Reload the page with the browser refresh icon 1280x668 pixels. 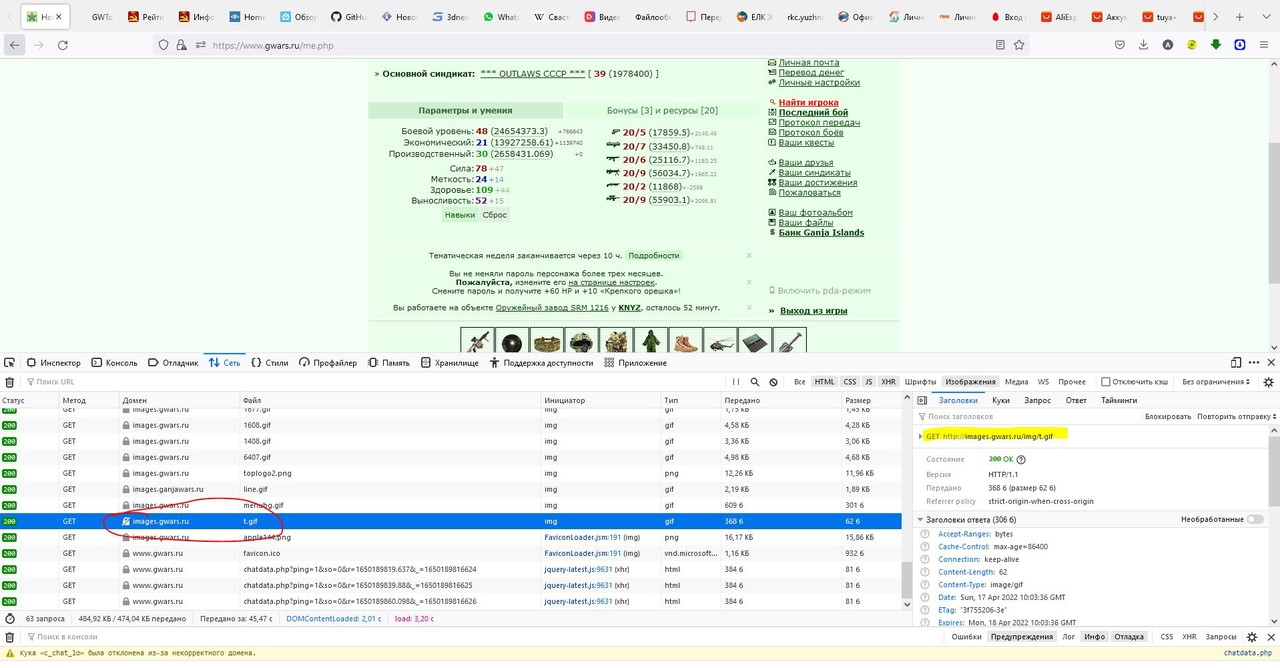63,45
